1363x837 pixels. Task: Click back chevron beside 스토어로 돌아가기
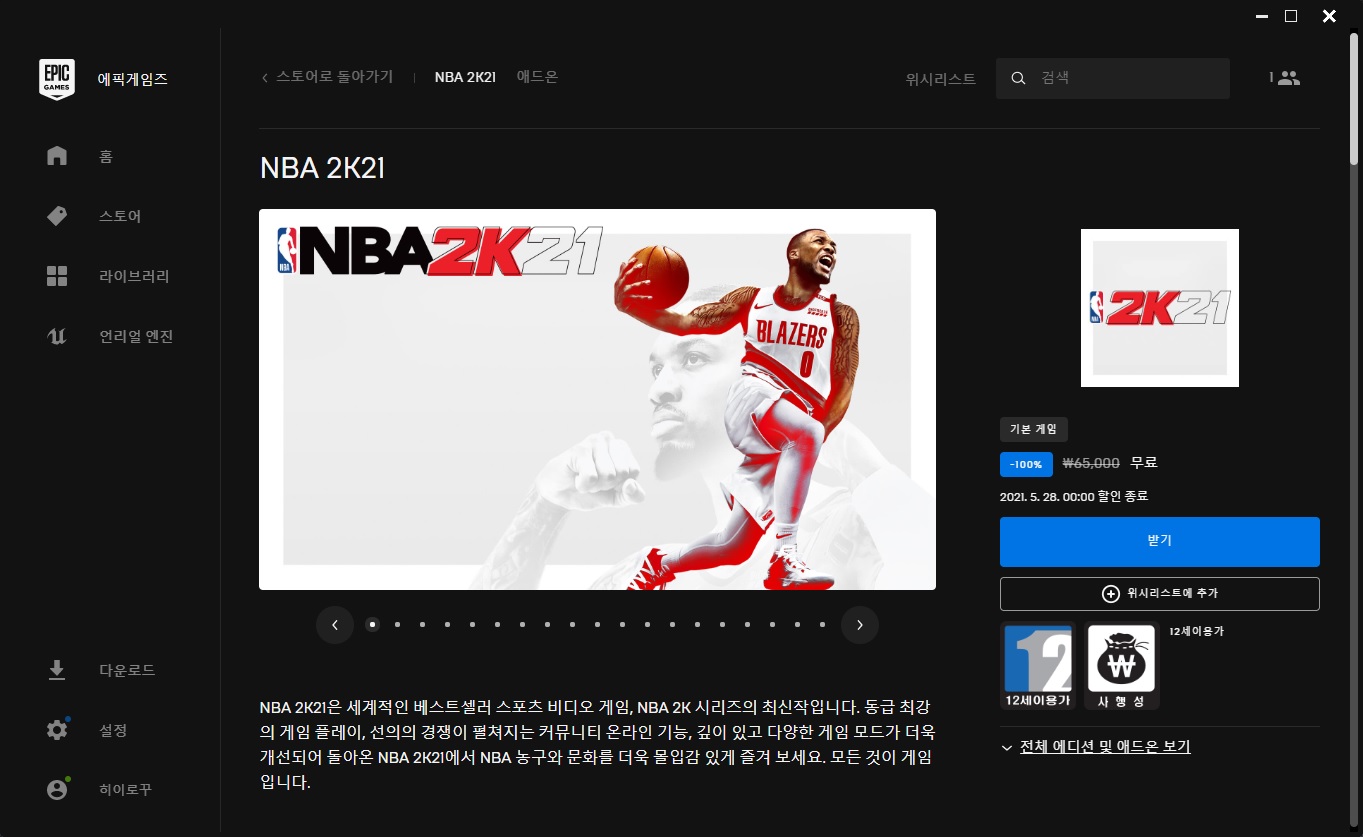(x=264, y=78)
